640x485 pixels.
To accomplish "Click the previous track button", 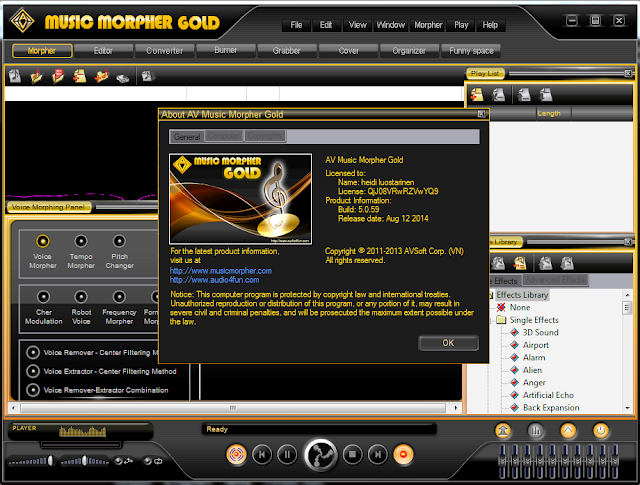I will (262, 454).
